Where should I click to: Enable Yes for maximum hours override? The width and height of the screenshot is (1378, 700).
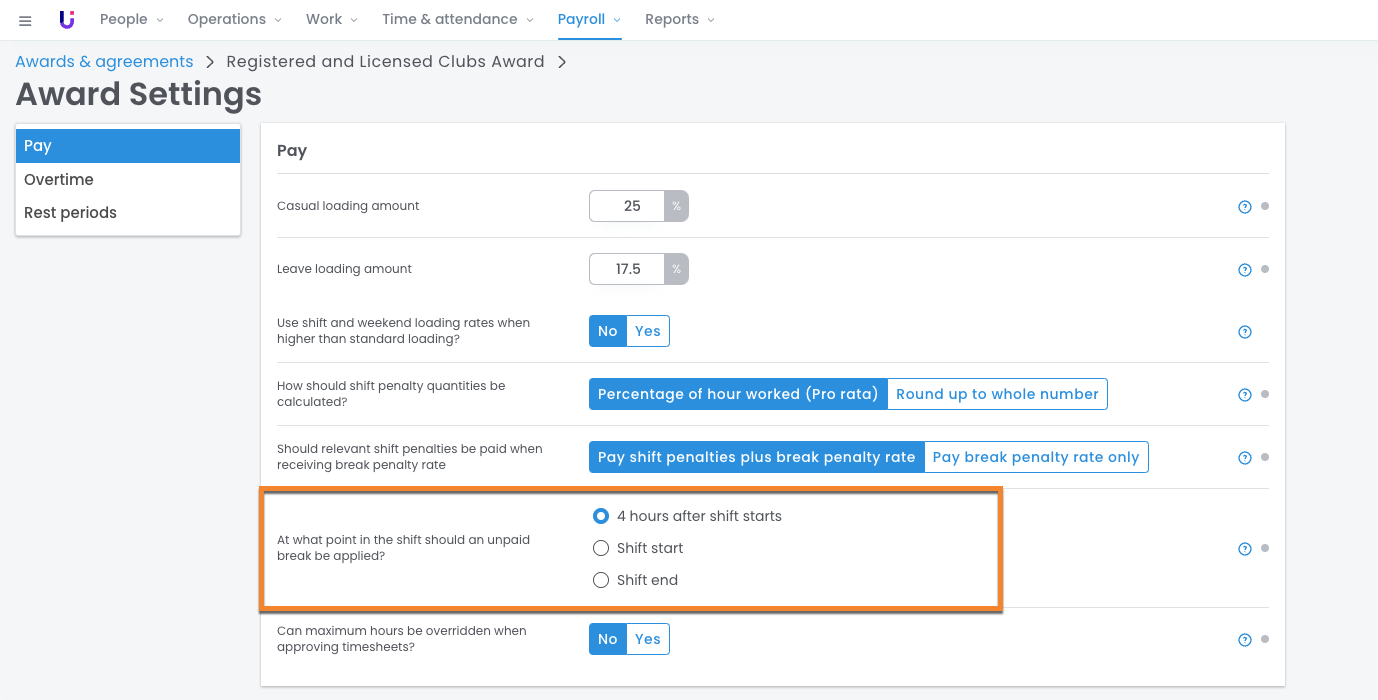click(x=648, y=639)
